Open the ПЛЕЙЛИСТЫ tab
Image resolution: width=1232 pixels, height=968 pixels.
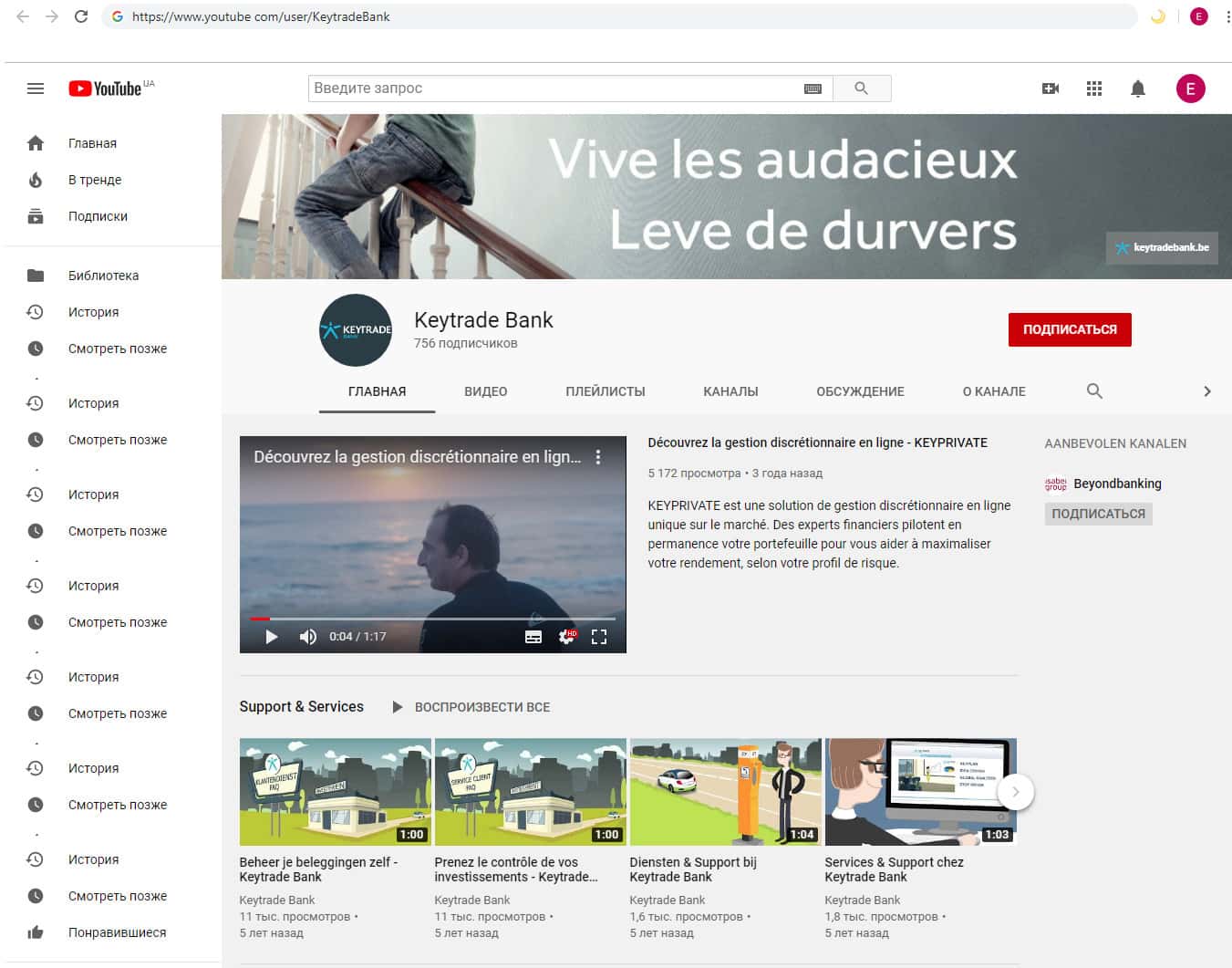pyautogui.click(x=605, y=391)
